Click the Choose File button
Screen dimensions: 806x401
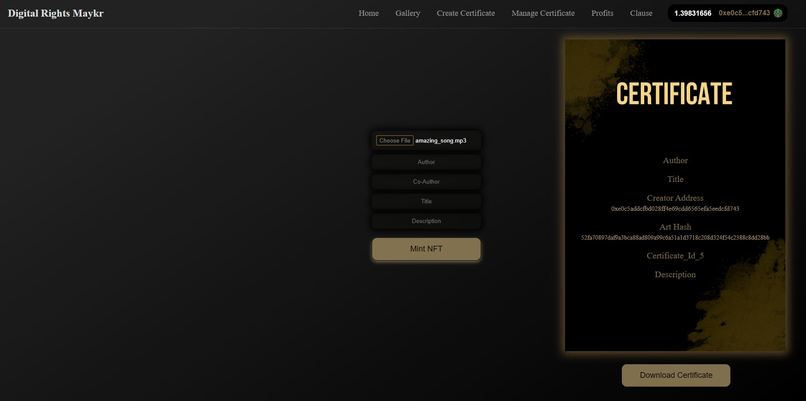(394, 140)
